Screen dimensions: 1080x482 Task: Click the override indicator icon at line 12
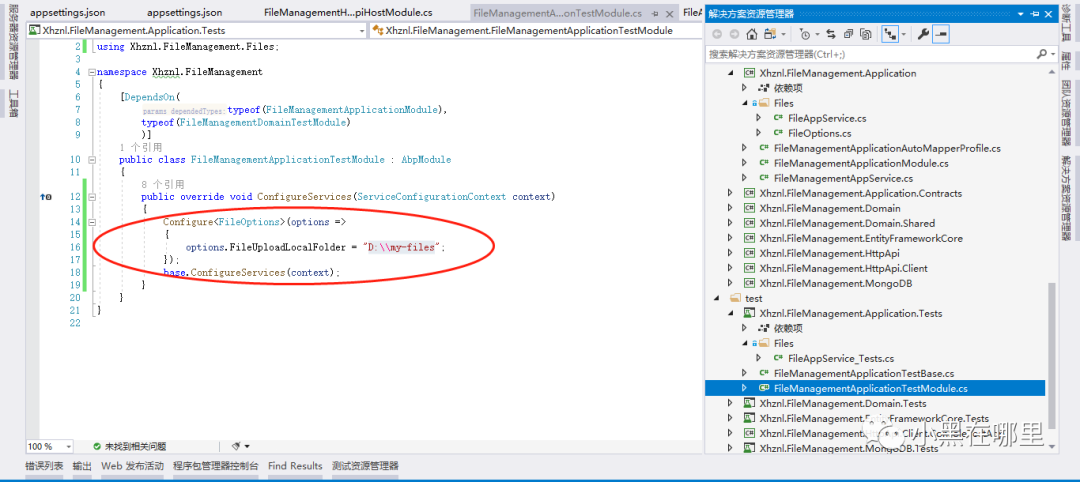tap(46, 197)
